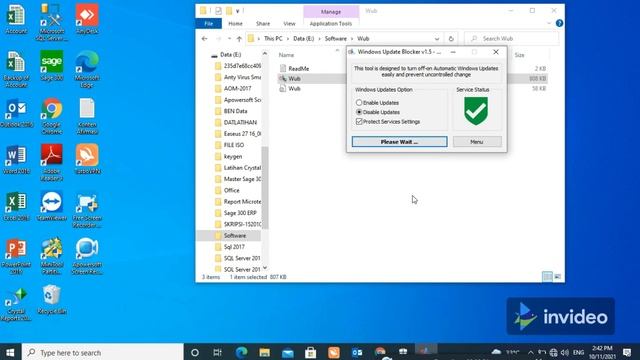Expand the ribbon chevron
The height and width of the screenshot is (360, 640).
pyautogui.click(x=549, y=24)
